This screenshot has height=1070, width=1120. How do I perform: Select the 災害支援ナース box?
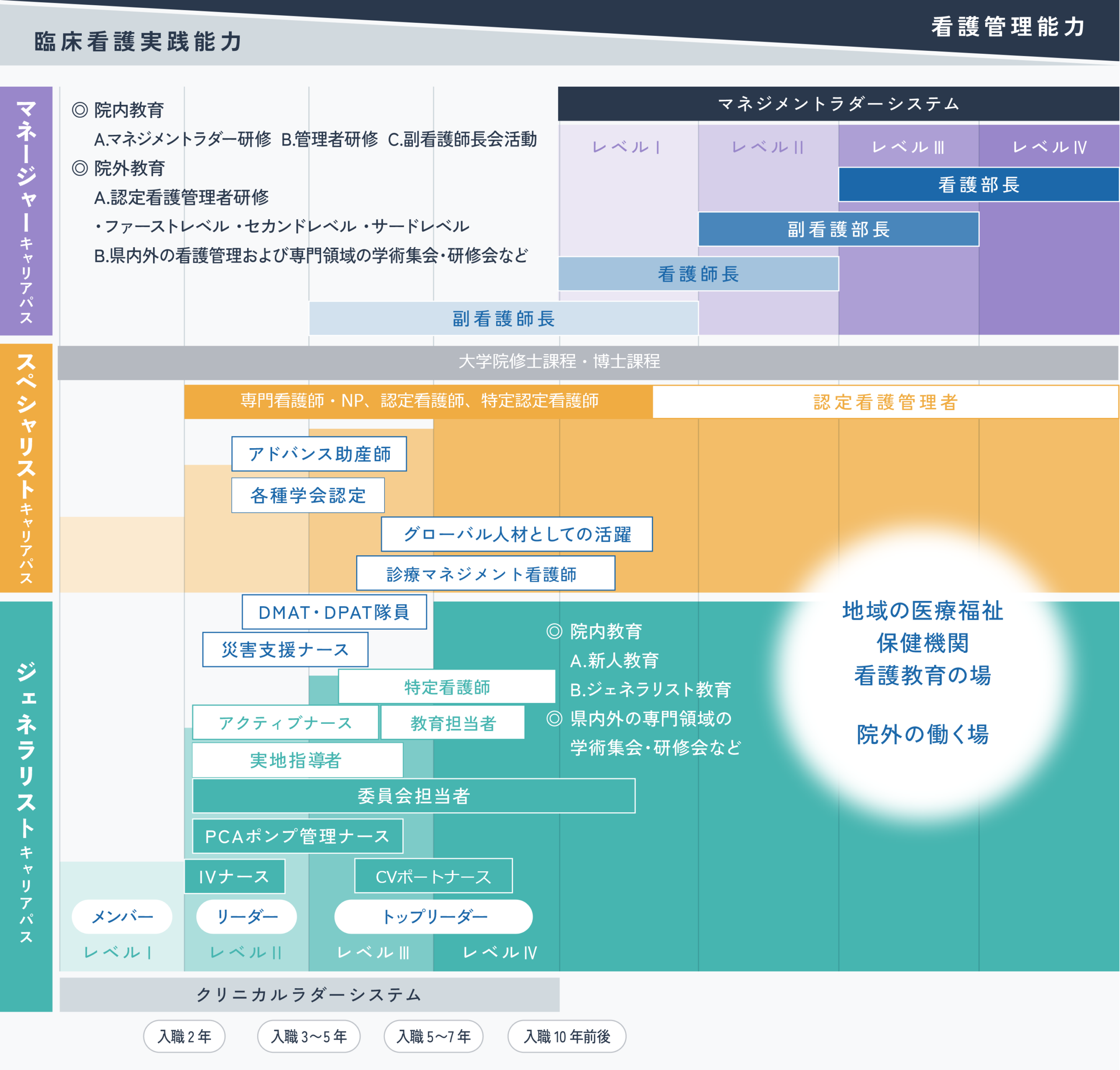tap(284, 649)
